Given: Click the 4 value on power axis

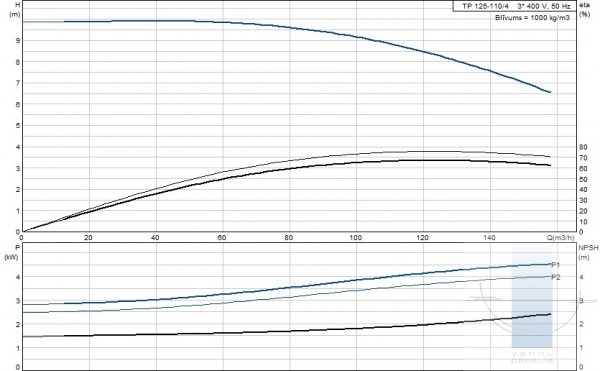Looking at the screenshot, I should pyautogui.click(x=18, y=277).
